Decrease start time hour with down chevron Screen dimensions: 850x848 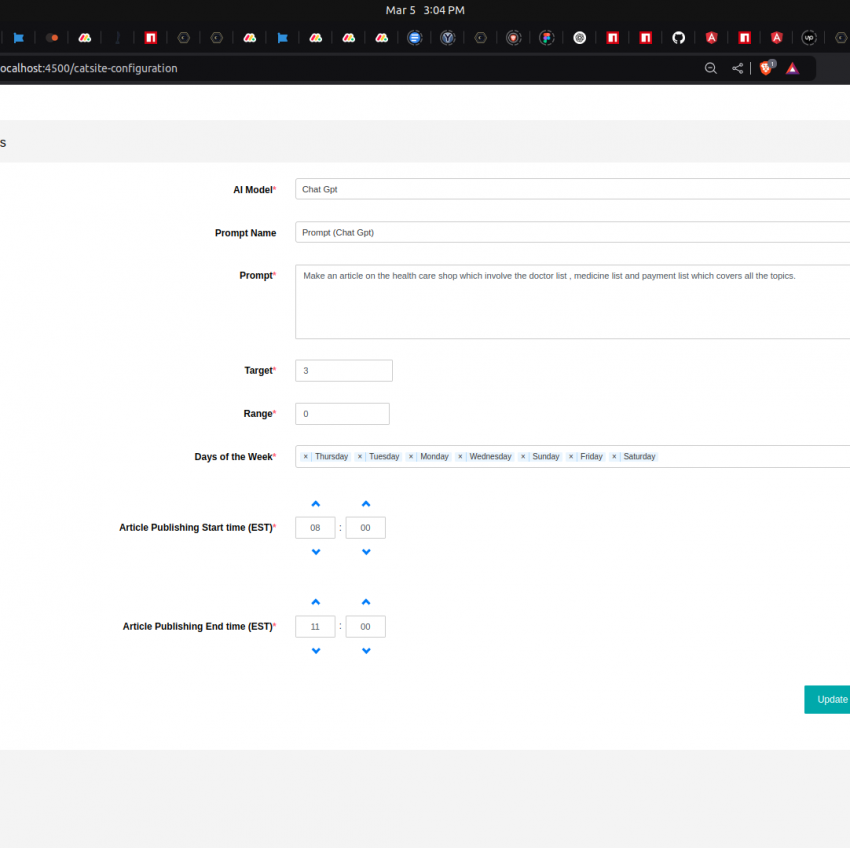coord(316,552)
